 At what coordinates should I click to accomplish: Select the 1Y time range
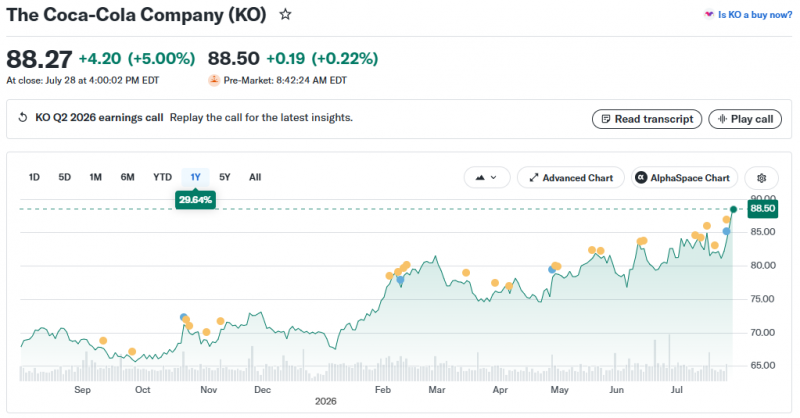[195, 177]
